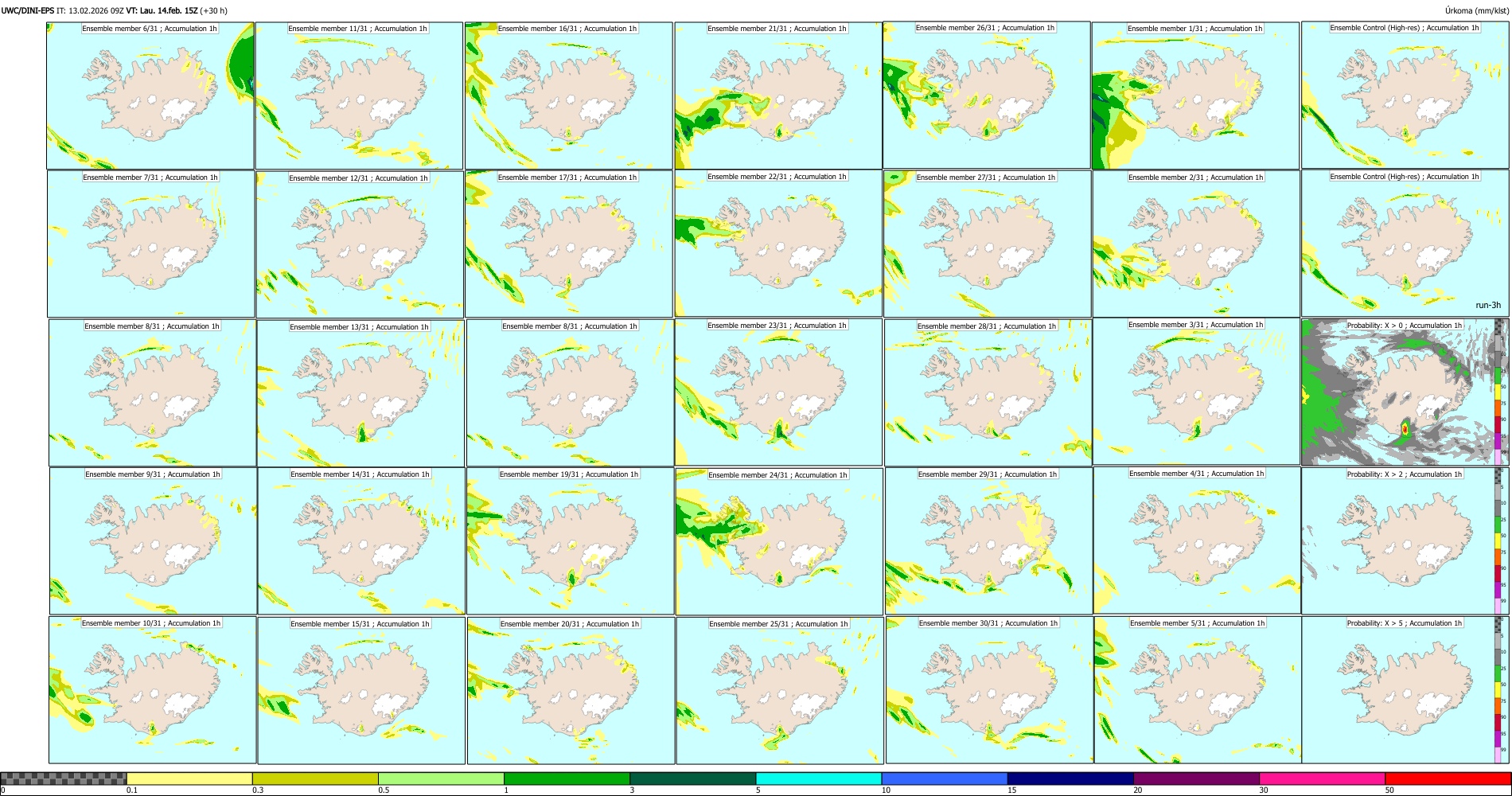Select the Ensemble member 9/31 map
Image resolution: width=1512 pixels, height=796 pixels.
[x=153, y=541]
